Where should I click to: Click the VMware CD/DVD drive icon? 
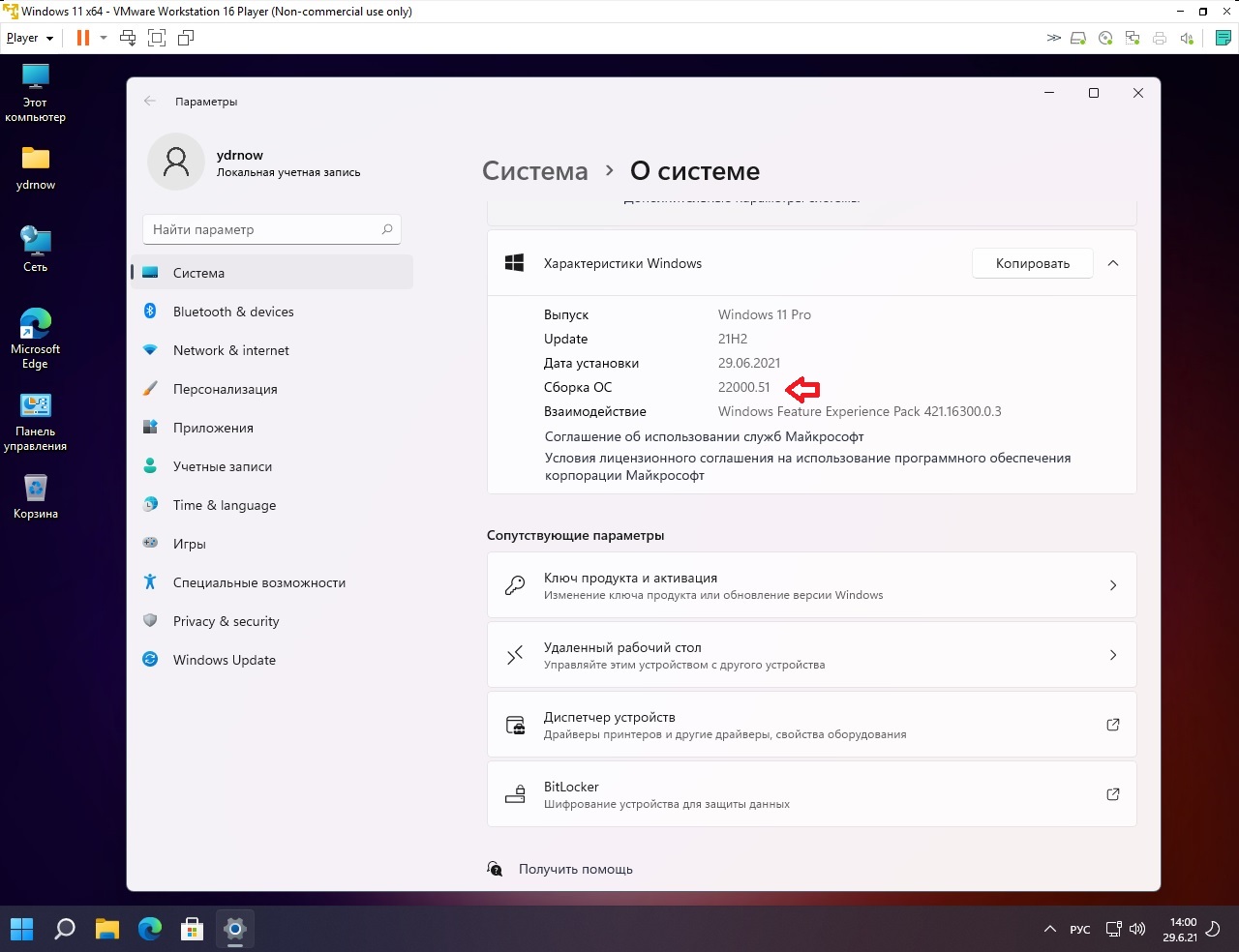1105,38
